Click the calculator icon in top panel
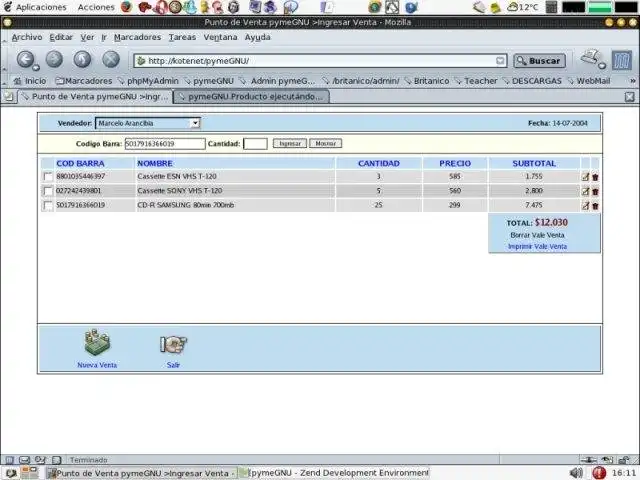 coord(551,7)
